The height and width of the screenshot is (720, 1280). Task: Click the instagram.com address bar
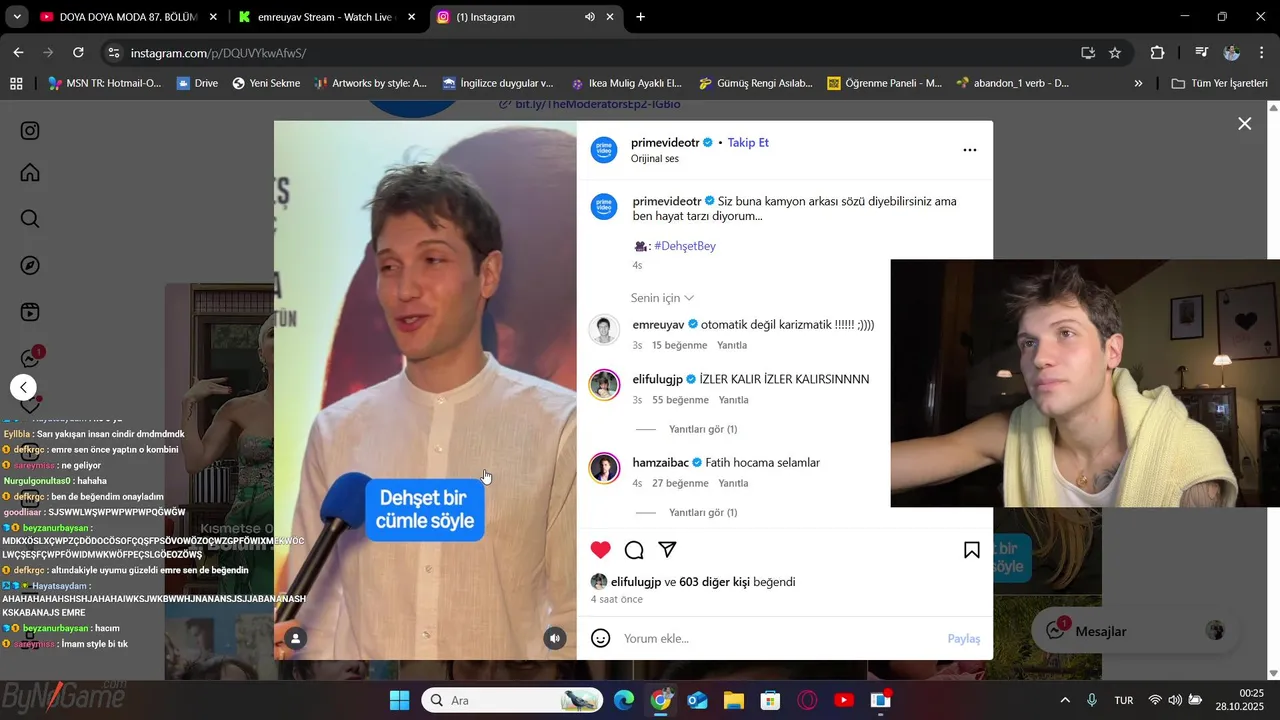click(590, 53)
